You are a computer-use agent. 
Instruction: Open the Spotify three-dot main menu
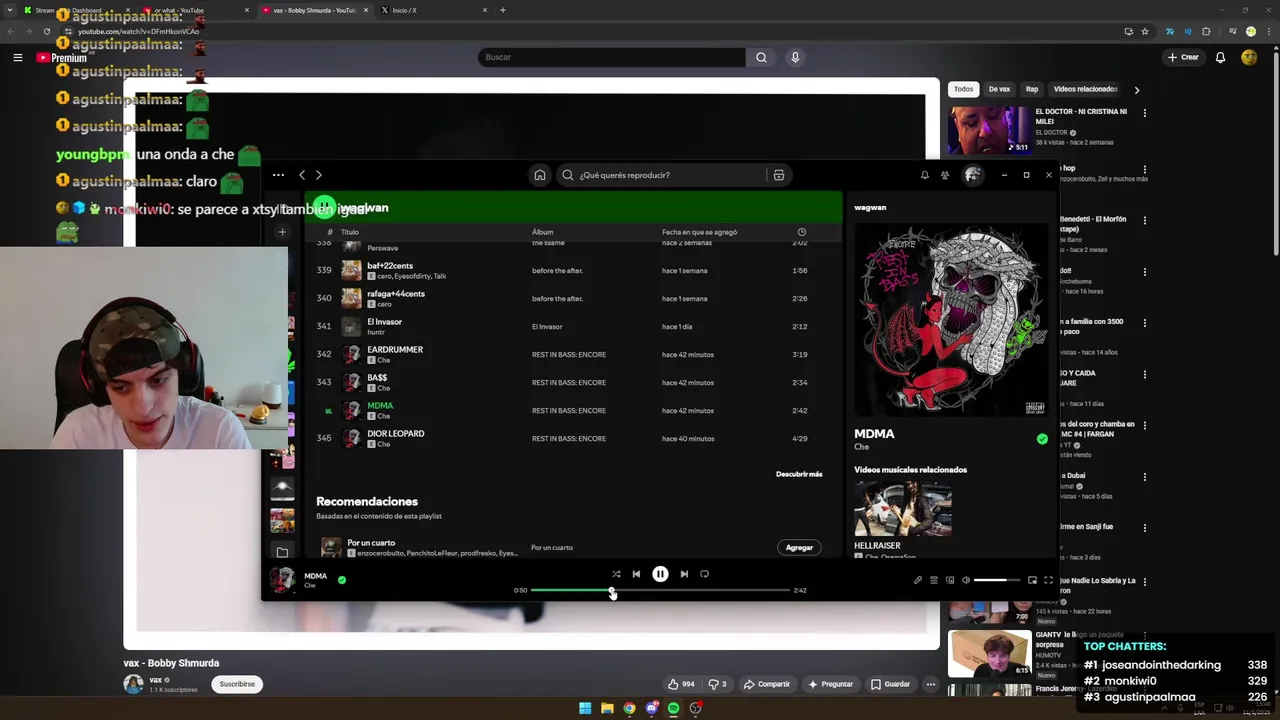pyautogui.click(x=278, y=175)
